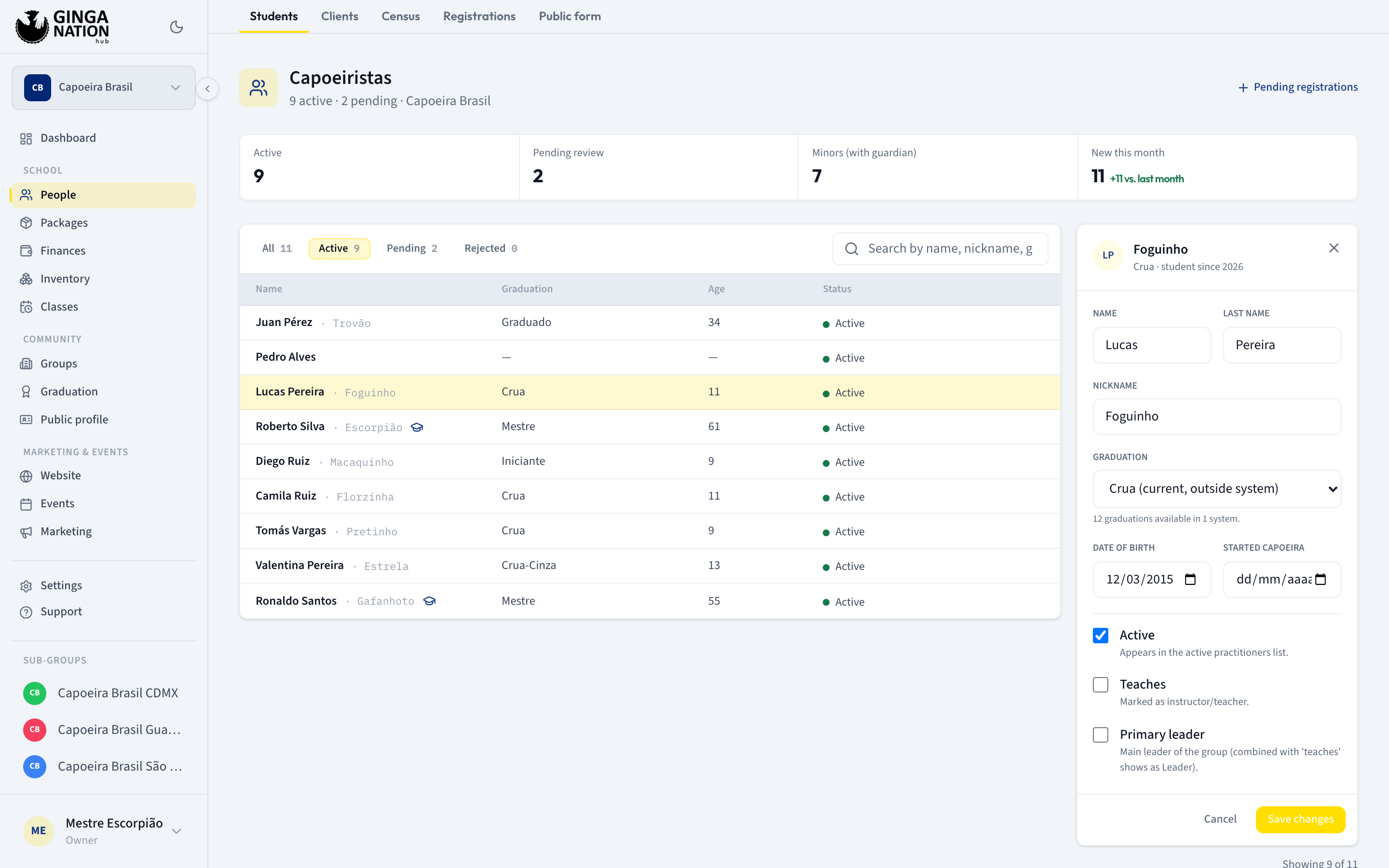The height and width of the screenshot is (868, 1389).
Task: Open Marketing section
Action: [x=103, y=531]
